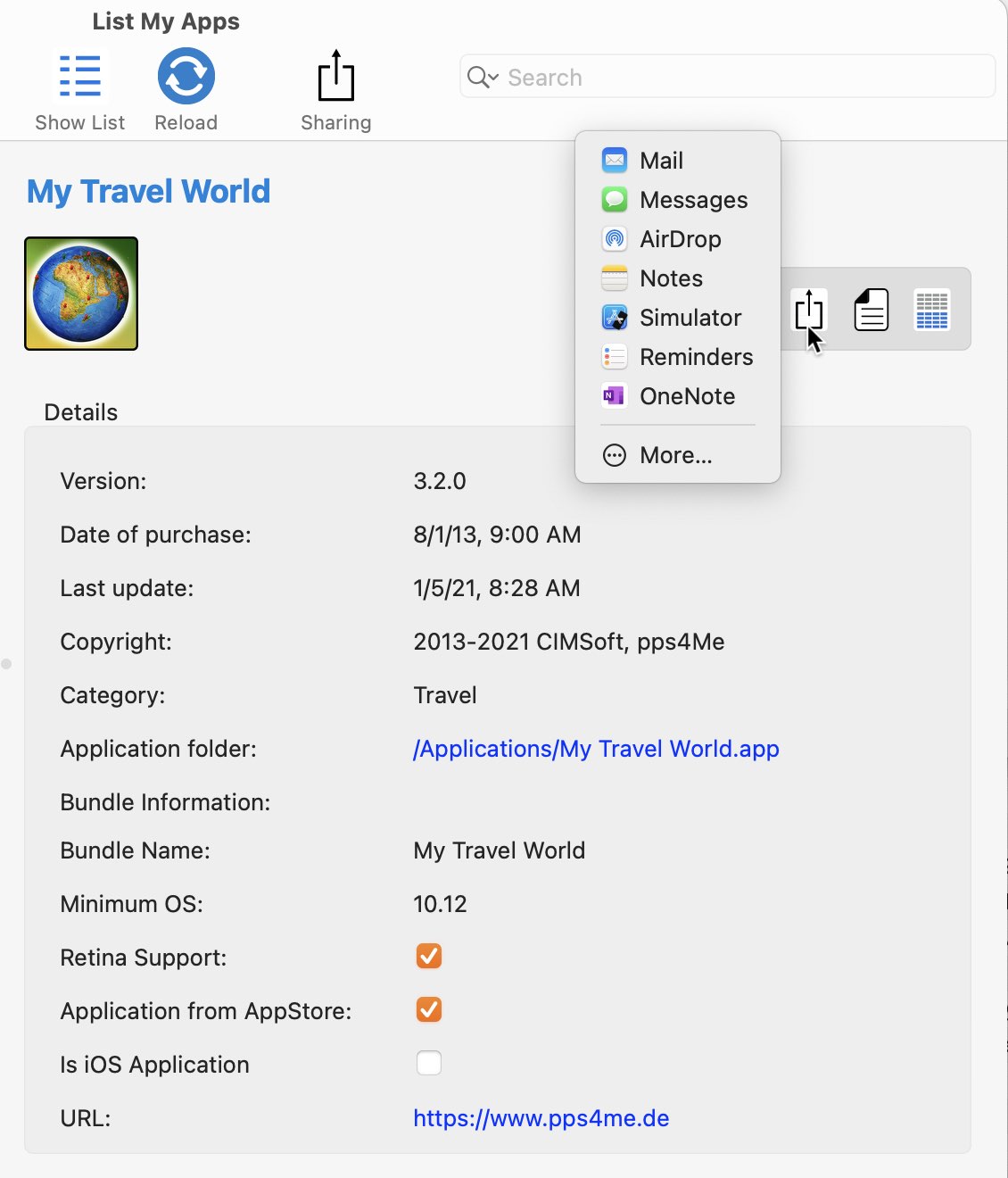The image size is (1008, 1178).
Task: Click the AirDrop icon in share menu
Action: click(615, 239)
